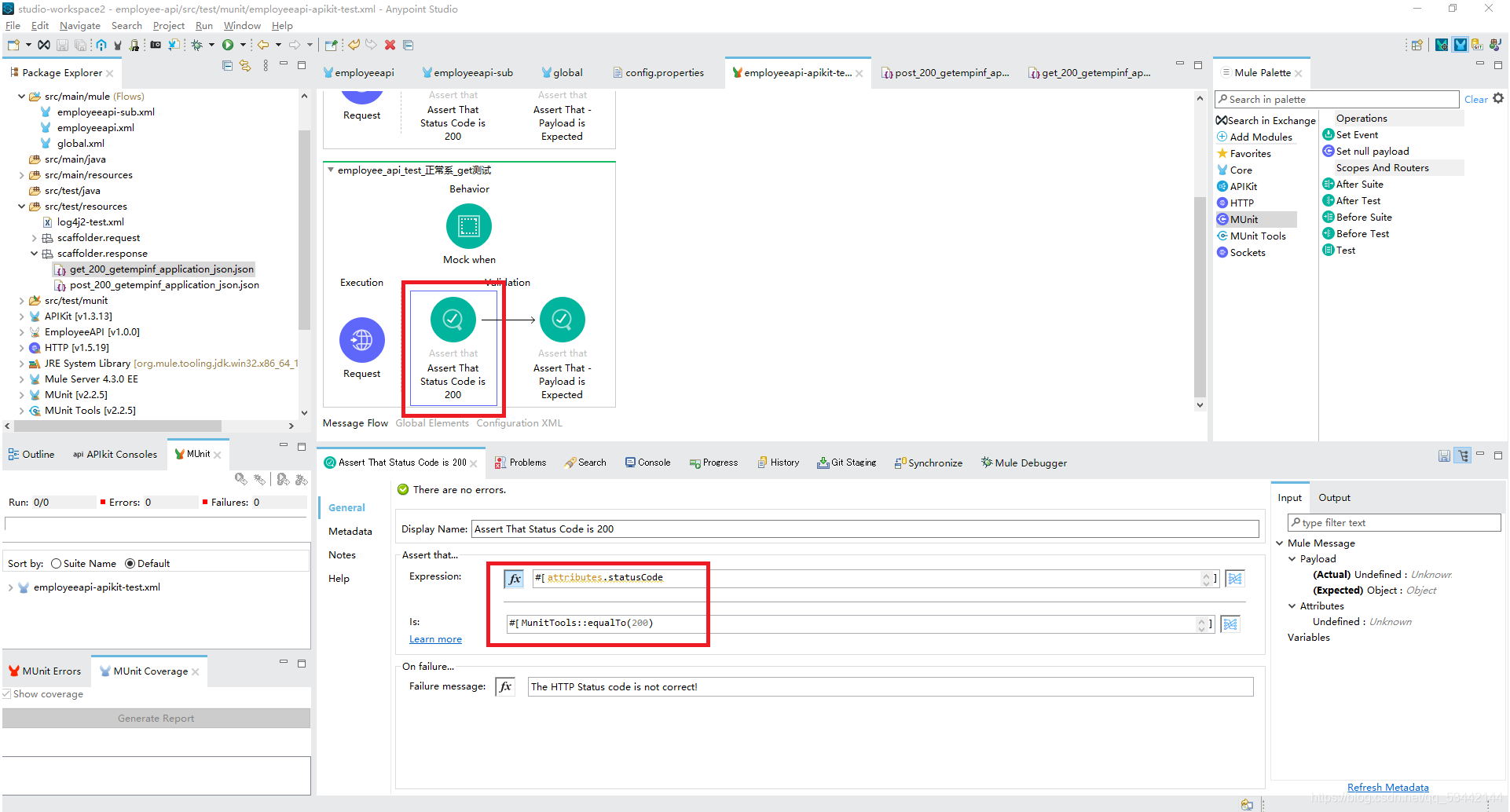Collapse employee_api_test flow triangle
This screenshot has width=1510, height=812.
[x=331, y=170]
